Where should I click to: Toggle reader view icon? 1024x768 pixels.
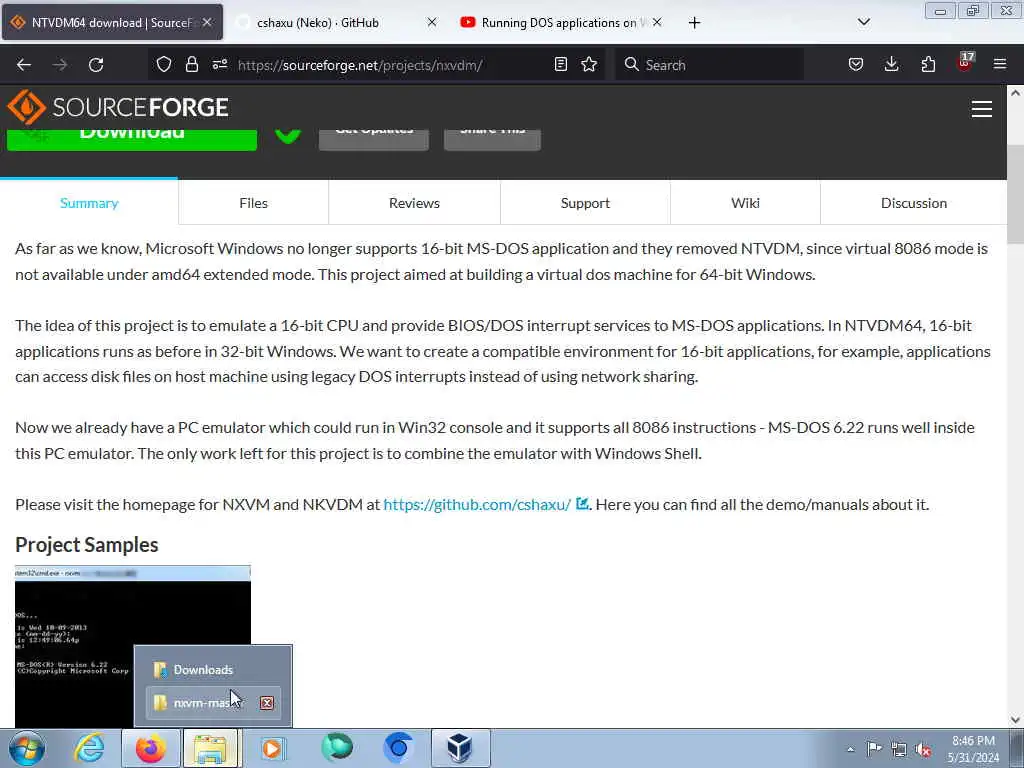[x=560, y=64]
